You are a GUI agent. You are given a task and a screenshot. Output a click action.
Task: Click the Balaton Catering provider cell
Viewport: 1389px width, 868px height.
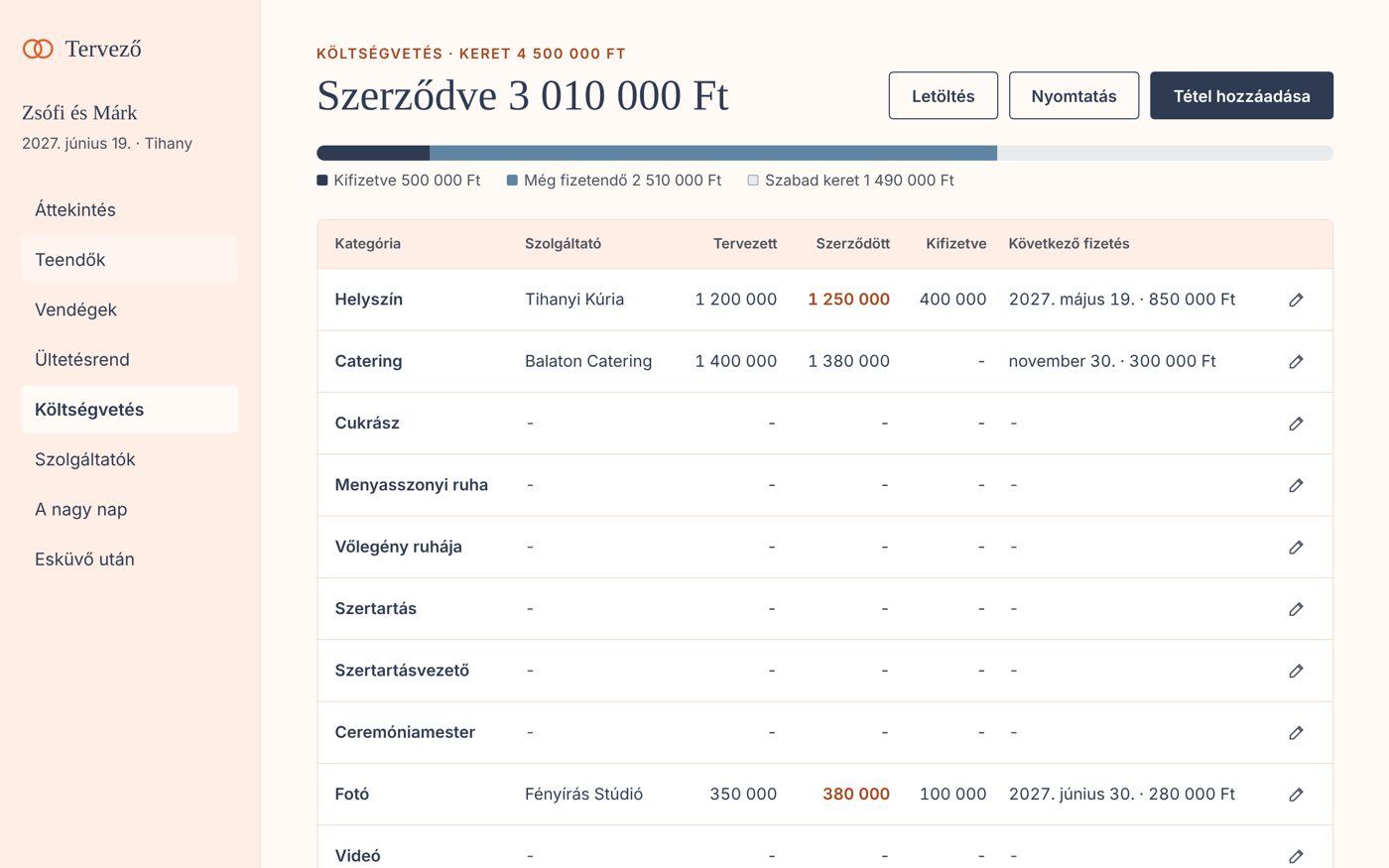coord(588,361)
